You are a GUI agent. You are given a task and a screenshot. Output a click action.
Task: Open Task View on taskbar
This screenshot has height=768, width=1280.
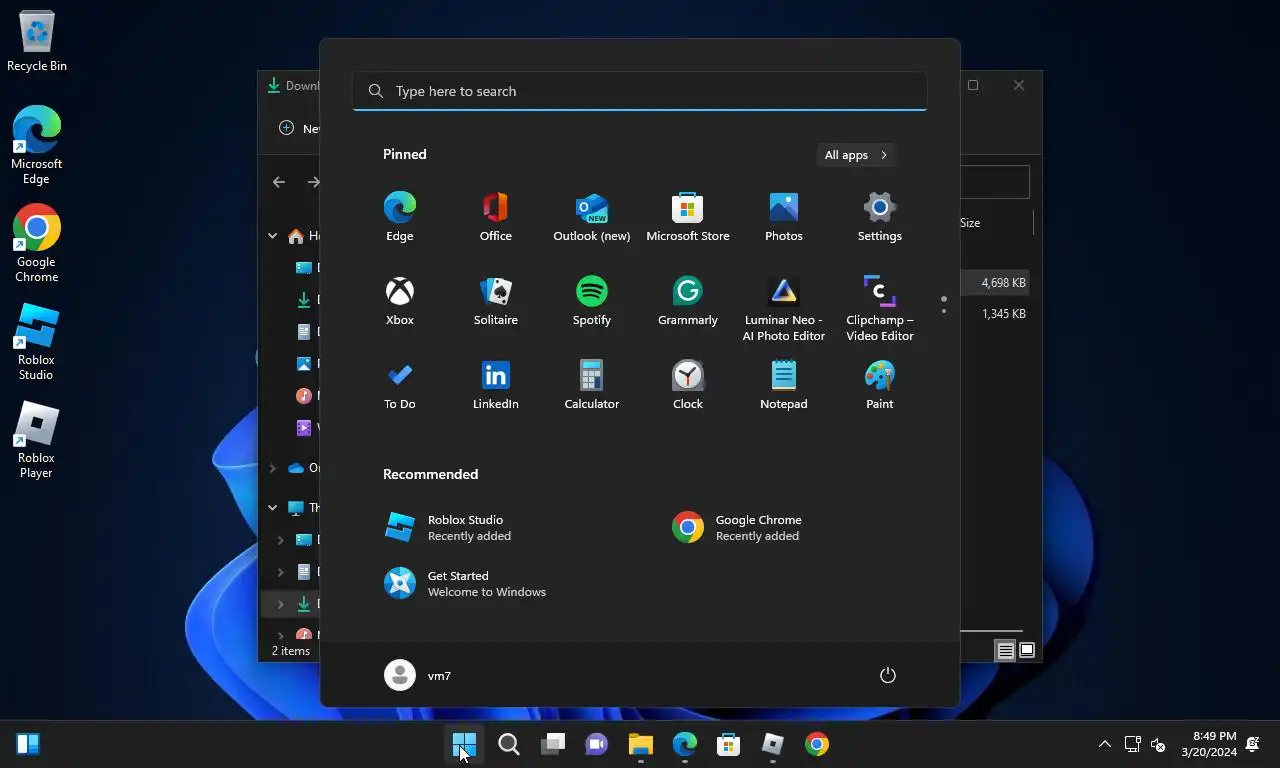(x=552, y=744)
